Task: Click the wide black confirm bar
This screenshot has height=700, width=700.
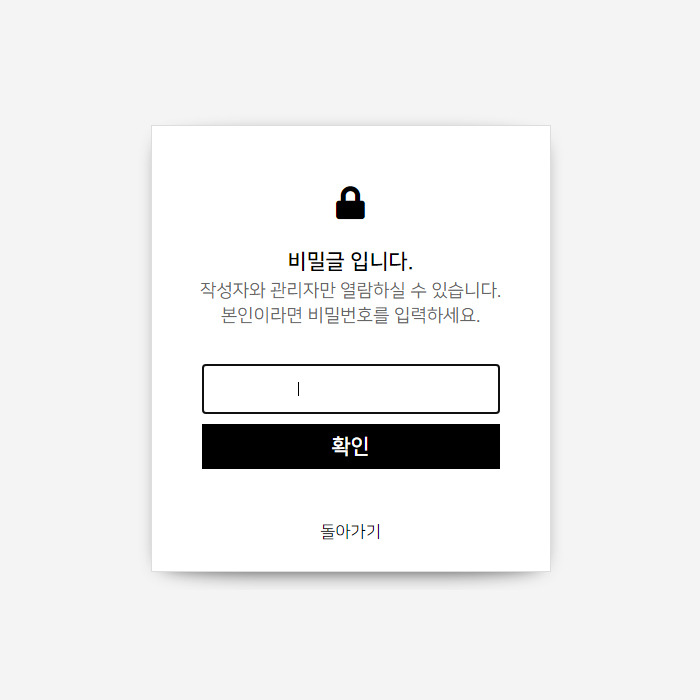Action: point(351,446)
